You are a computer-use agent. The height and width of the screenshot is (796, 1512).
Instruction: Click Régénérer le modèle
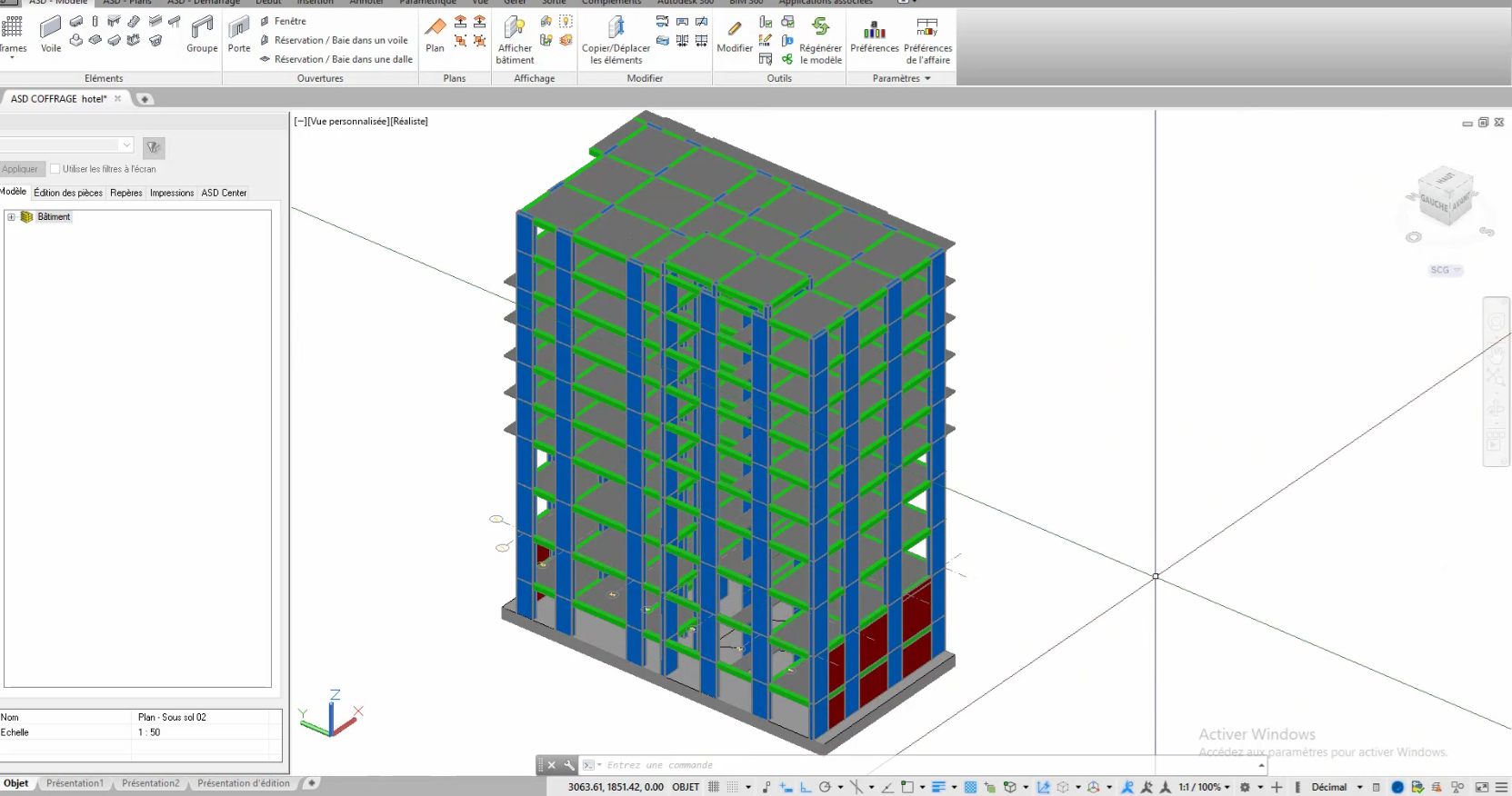820,40
